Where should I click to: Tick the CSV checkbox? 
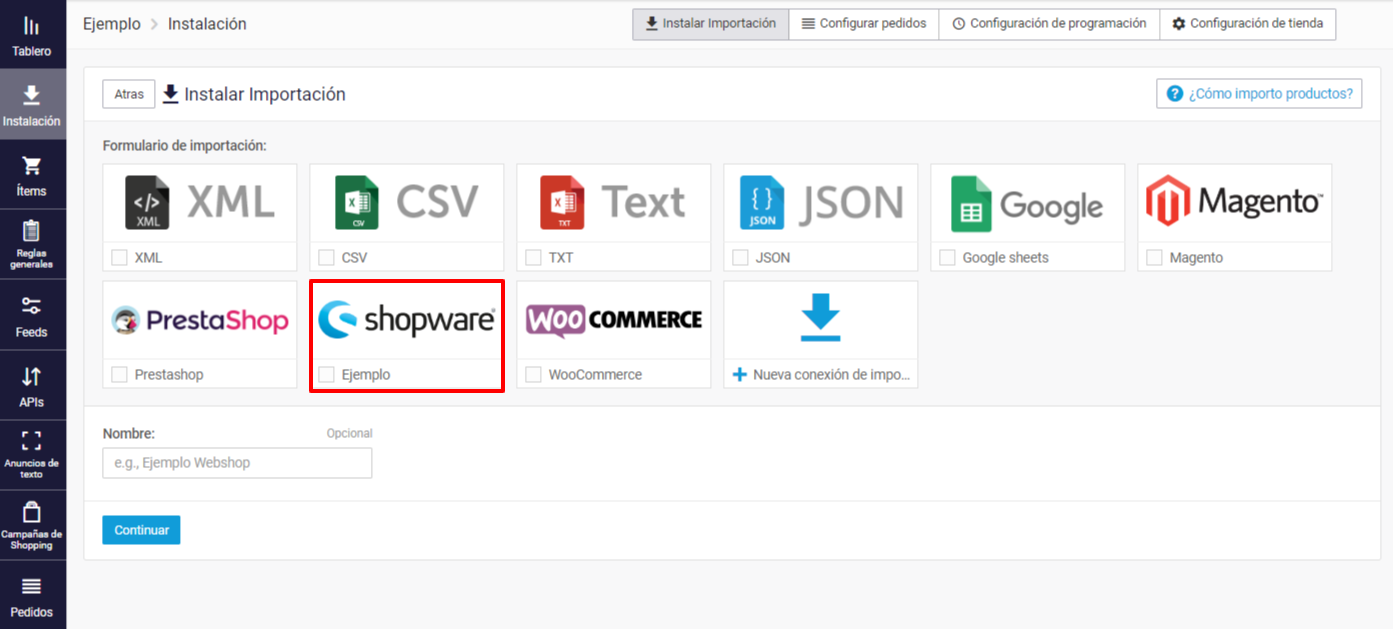pos(326,258)
